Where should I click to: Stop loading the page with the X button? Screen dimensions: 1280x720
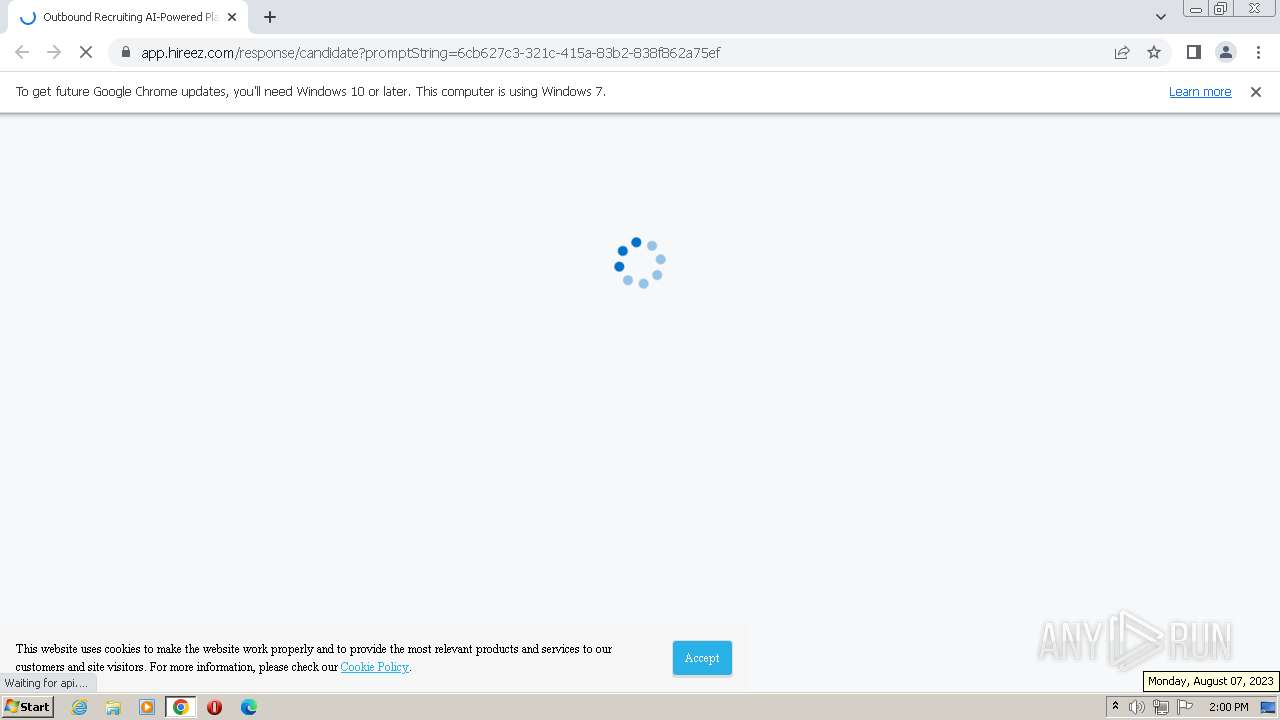coord(86,52)
